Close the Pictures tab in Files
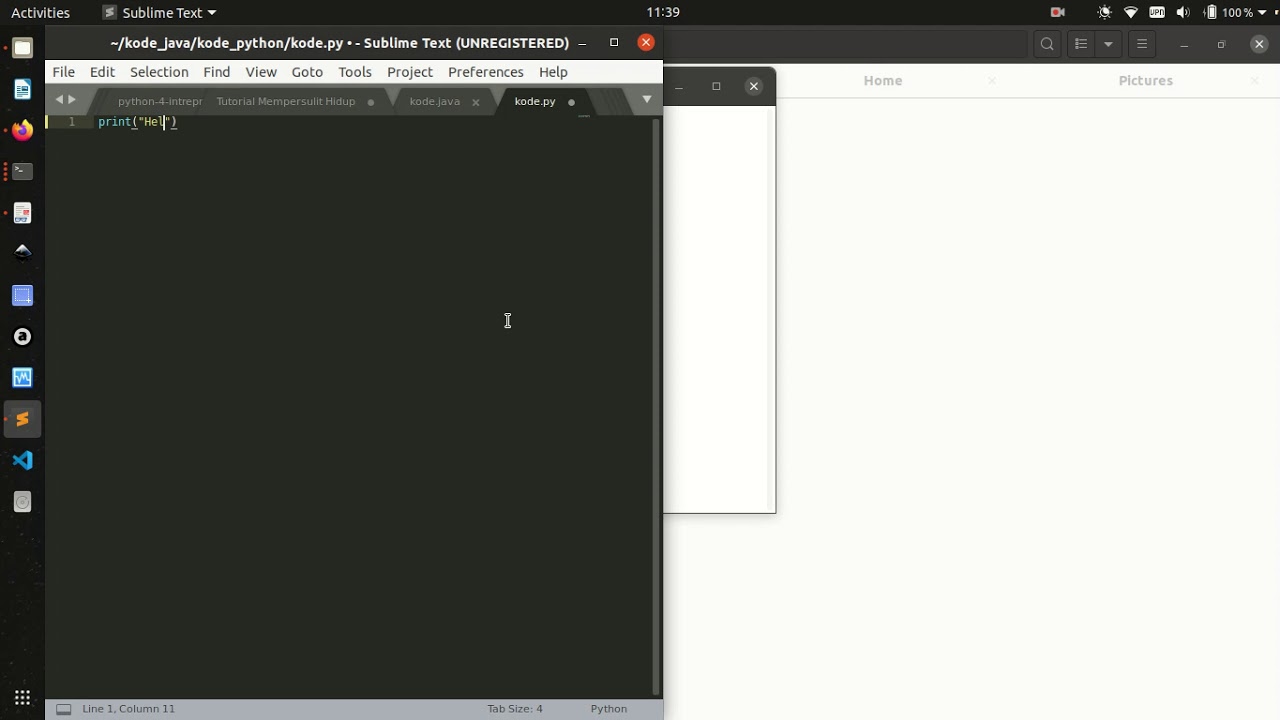 pos(1256,80)
